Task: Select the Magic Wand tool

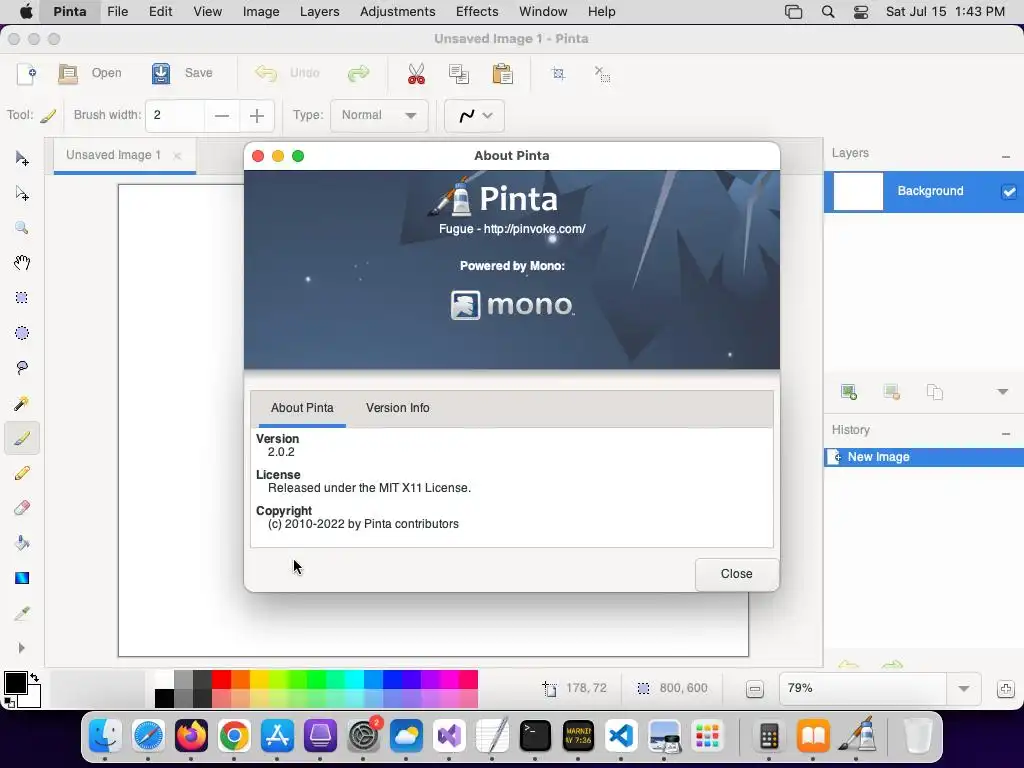Action: pyautogui.click(x=22, y=403)
